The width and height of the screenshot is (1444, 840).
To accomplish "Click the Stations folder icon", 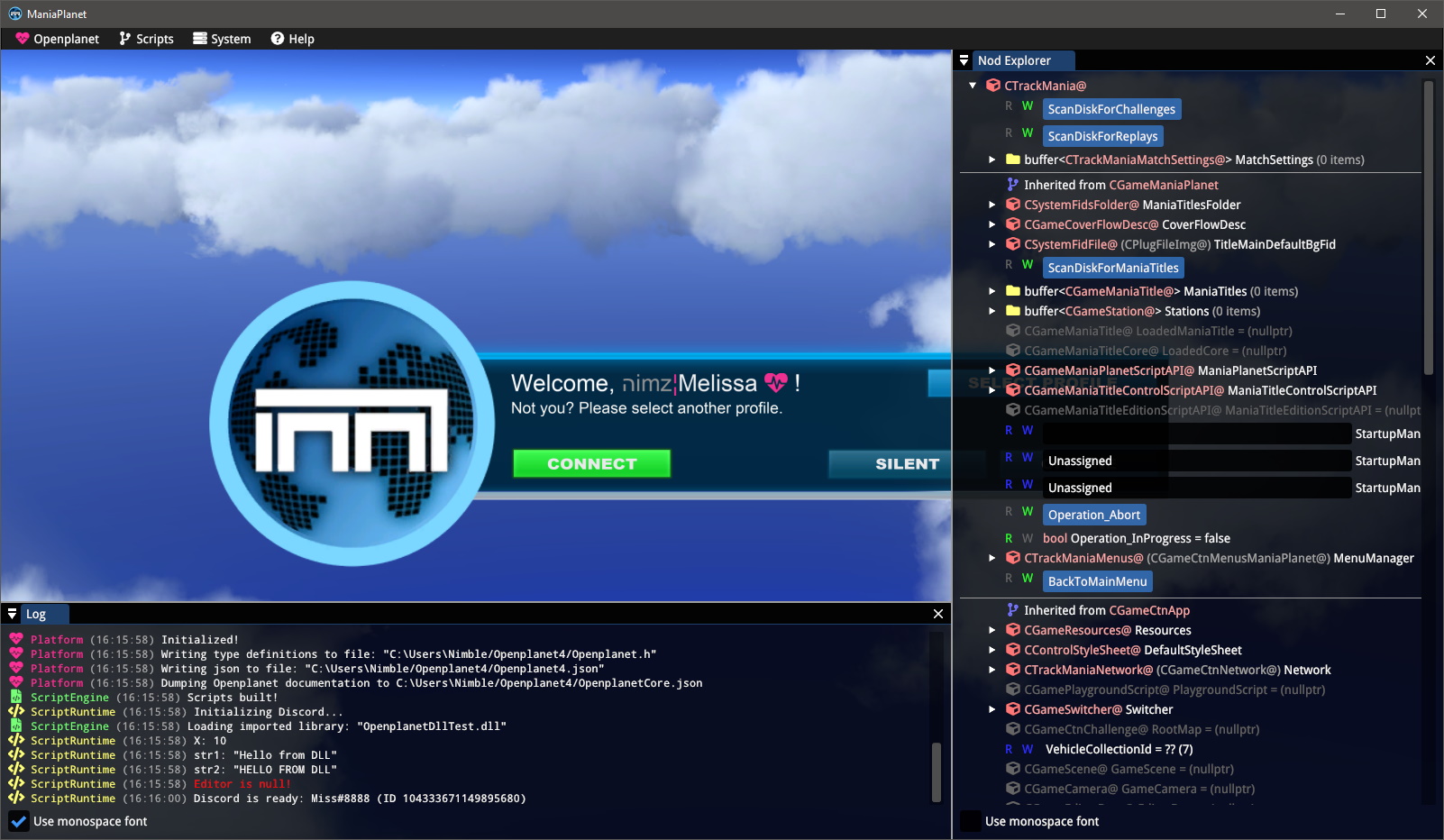I will coord(1012,311).
